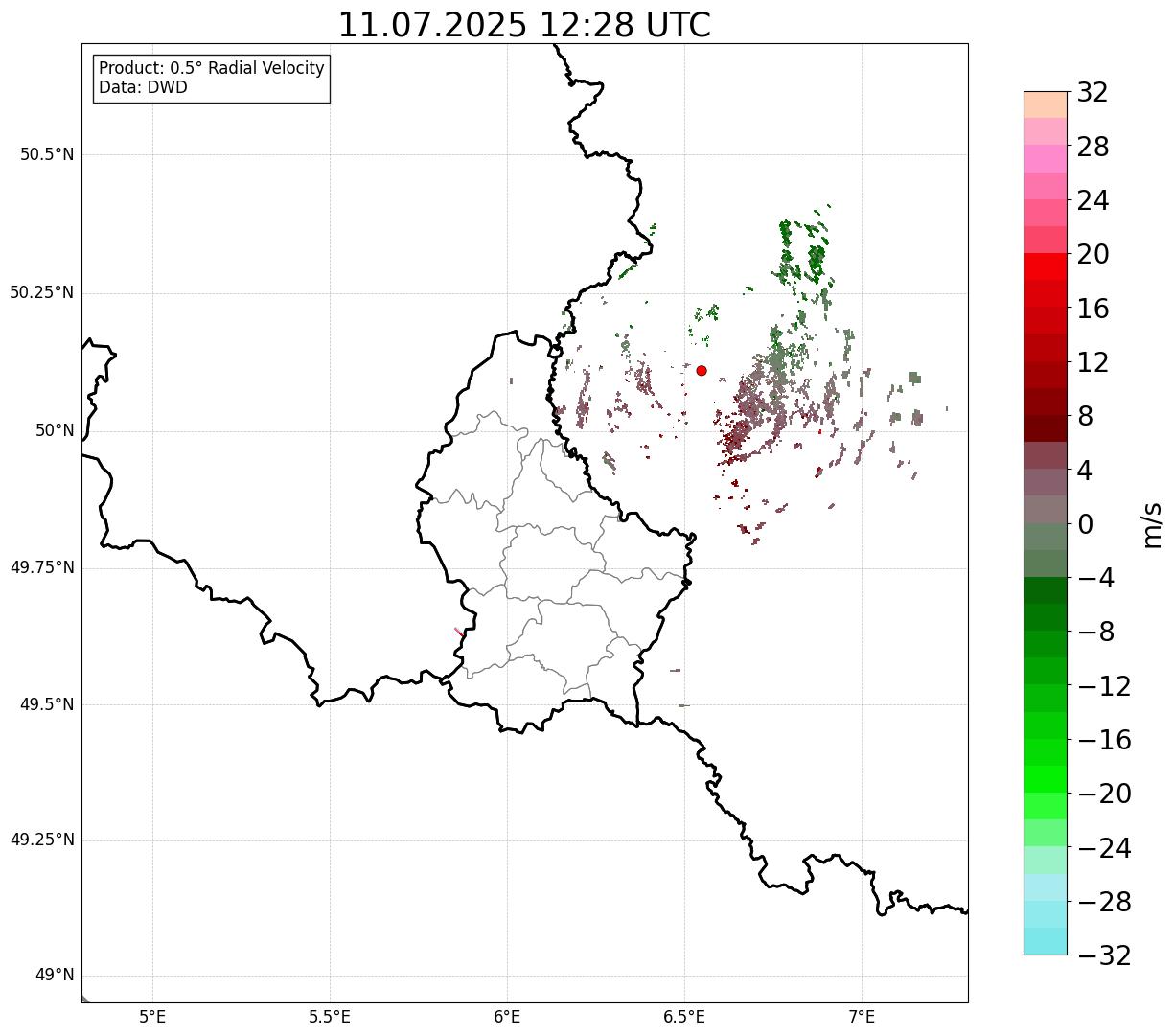Image resolution: width=1174 pixels, height=1036 pixels.
Task: Click the 6°E longitude label
Action: point(508,1017)
